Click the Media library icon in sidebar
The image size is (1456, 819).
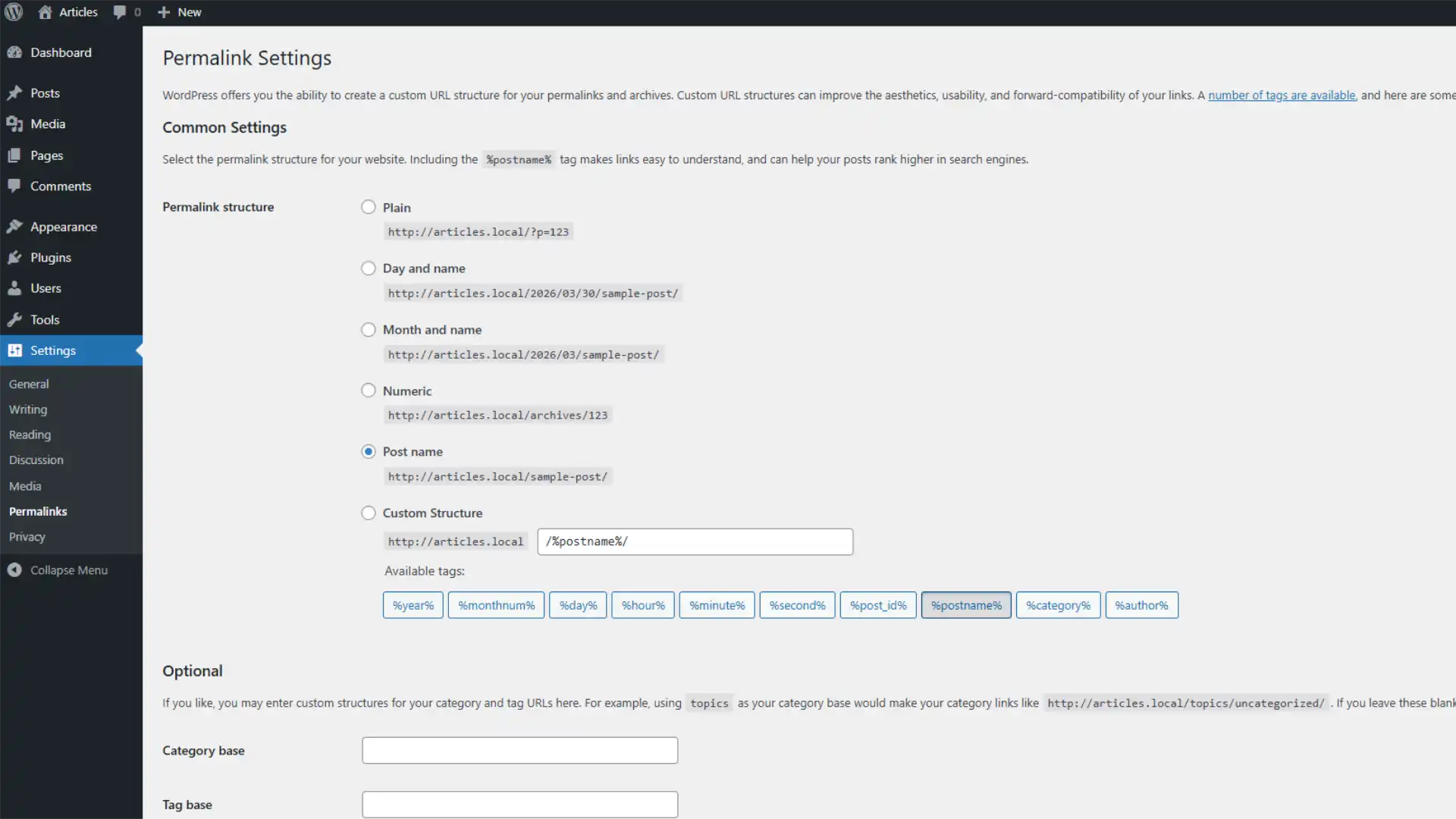point(14,124)
